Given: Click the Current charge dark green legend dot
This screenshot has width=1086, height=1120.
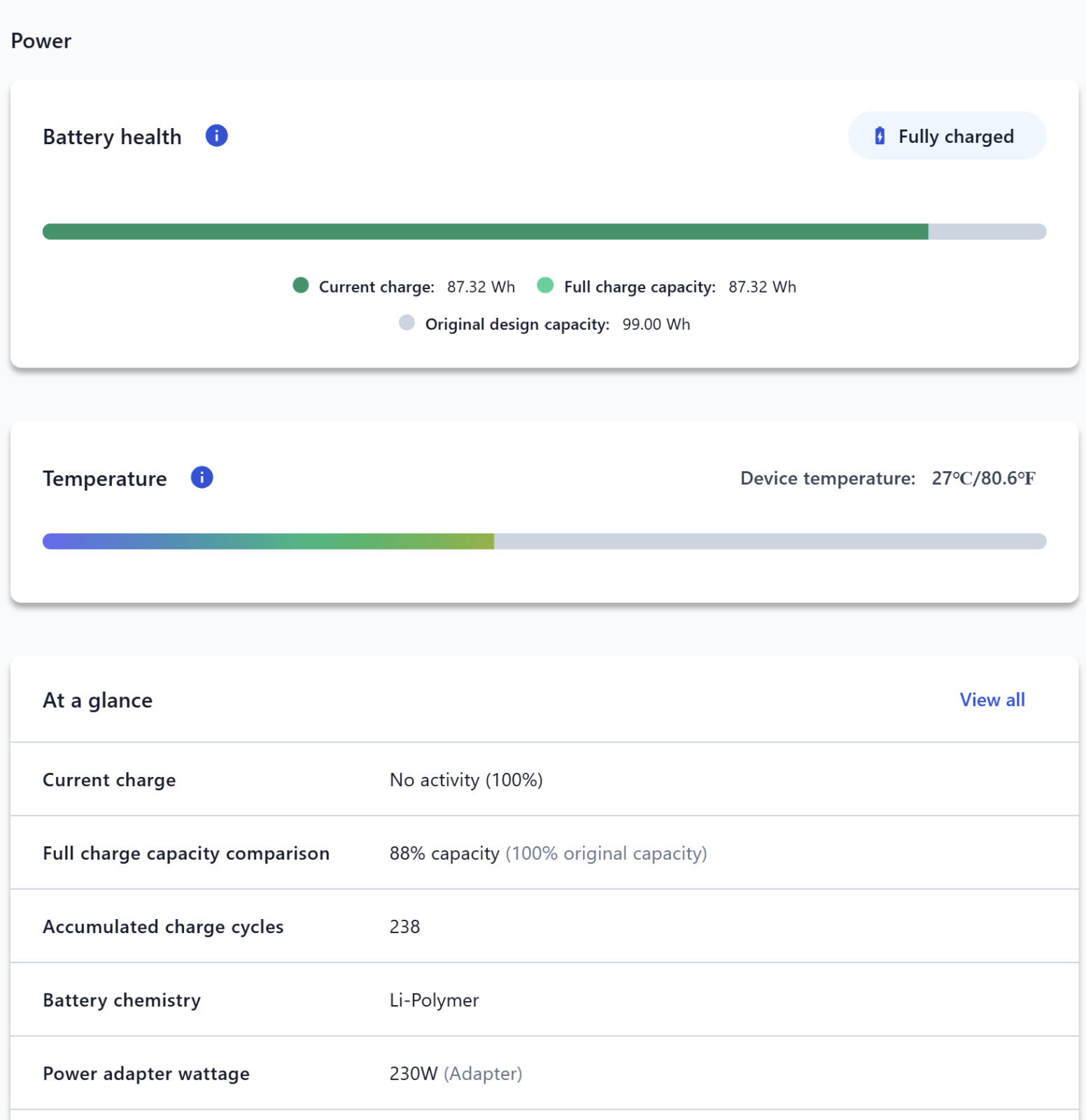Looking at the screenshot, I should point(301,286).
